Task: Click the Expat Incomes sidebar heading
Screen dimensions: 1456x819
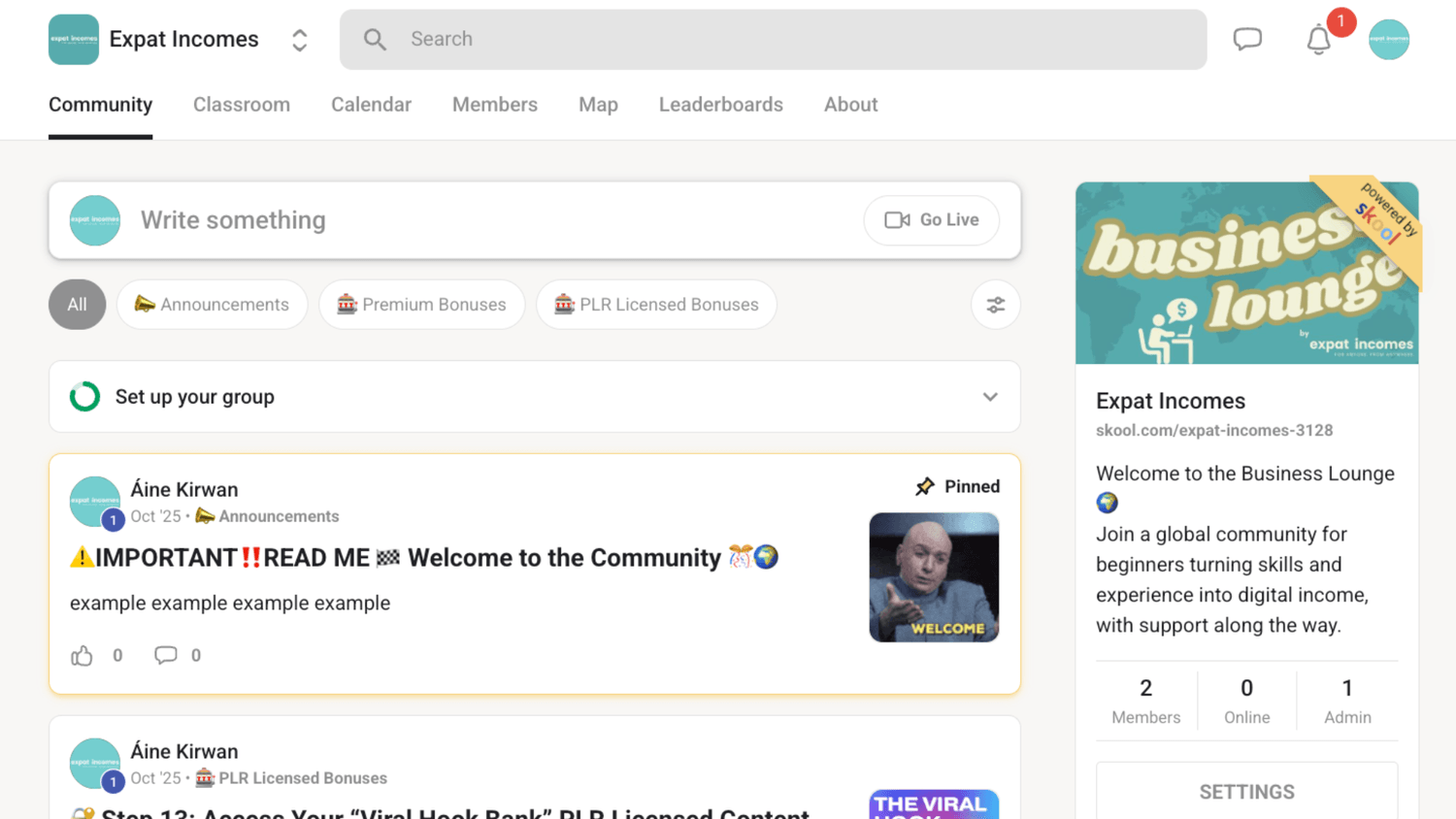Action: [x=1171, y=402]
